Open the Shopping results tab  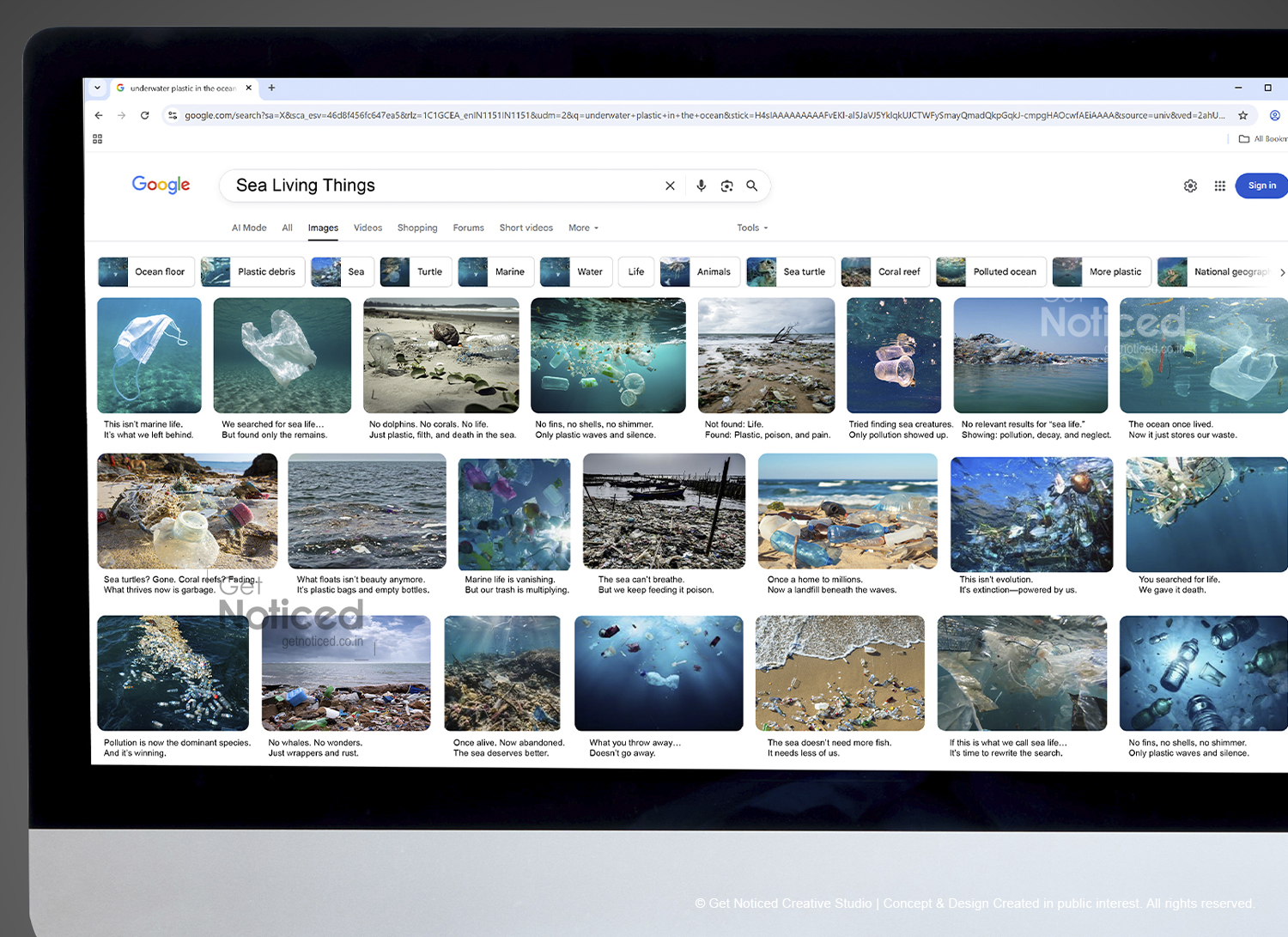[417, 228]
